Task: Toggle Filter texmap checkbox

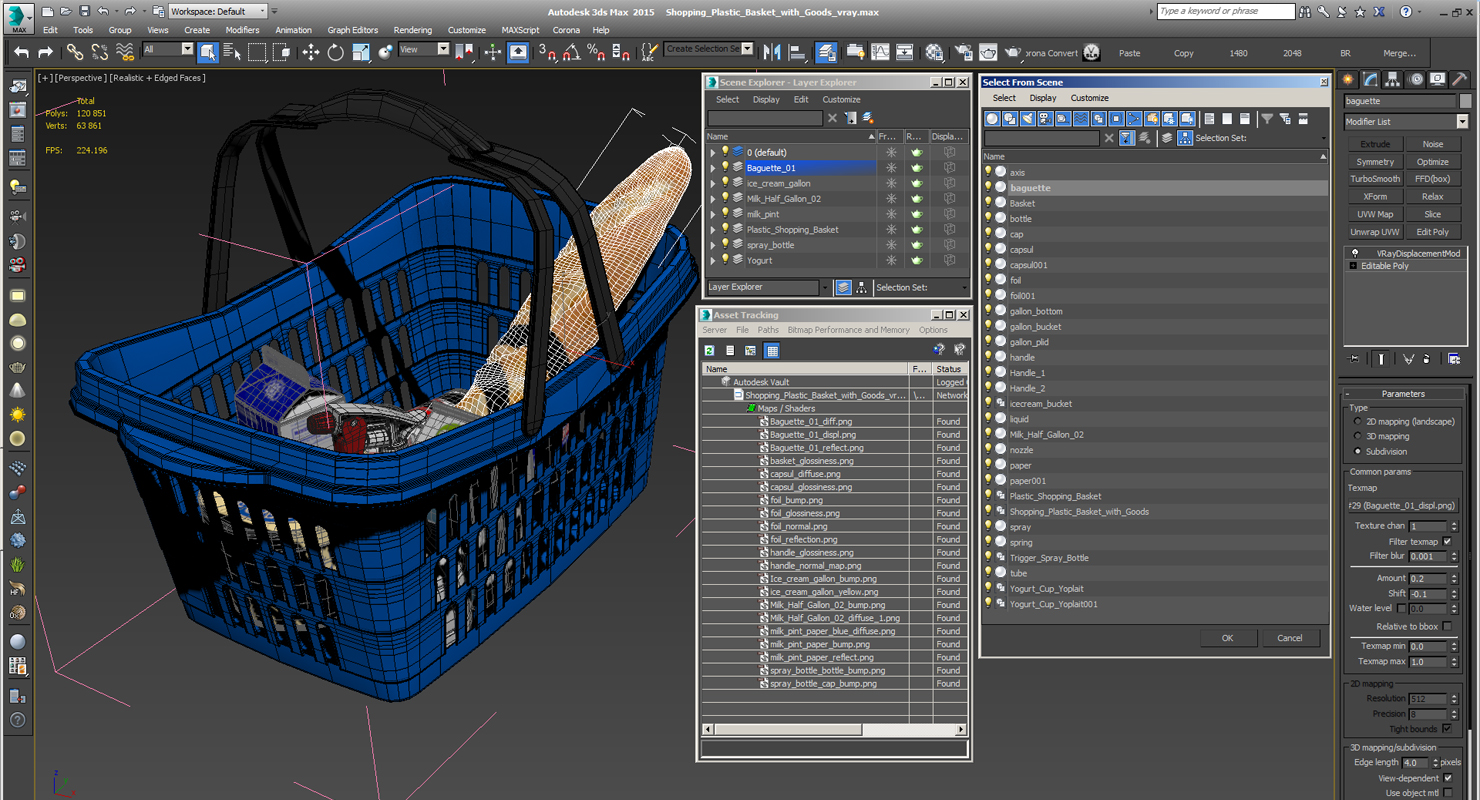Action: coord(1447,542)
